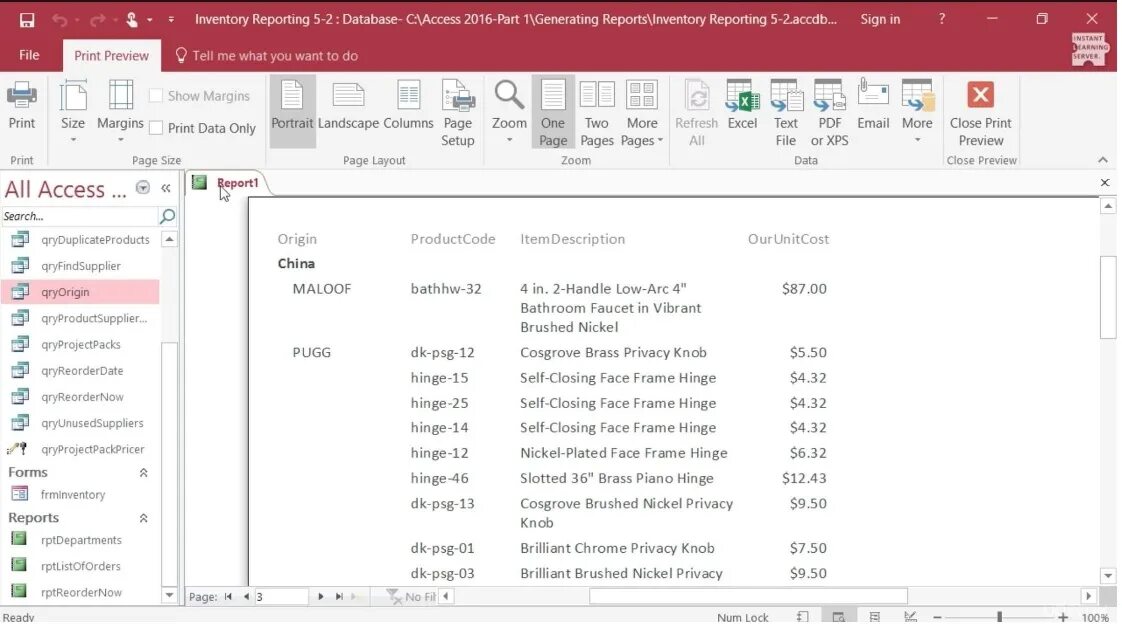The image size is (1122, 626).
Task: Go to previous page button
Action: pos(246,597)
